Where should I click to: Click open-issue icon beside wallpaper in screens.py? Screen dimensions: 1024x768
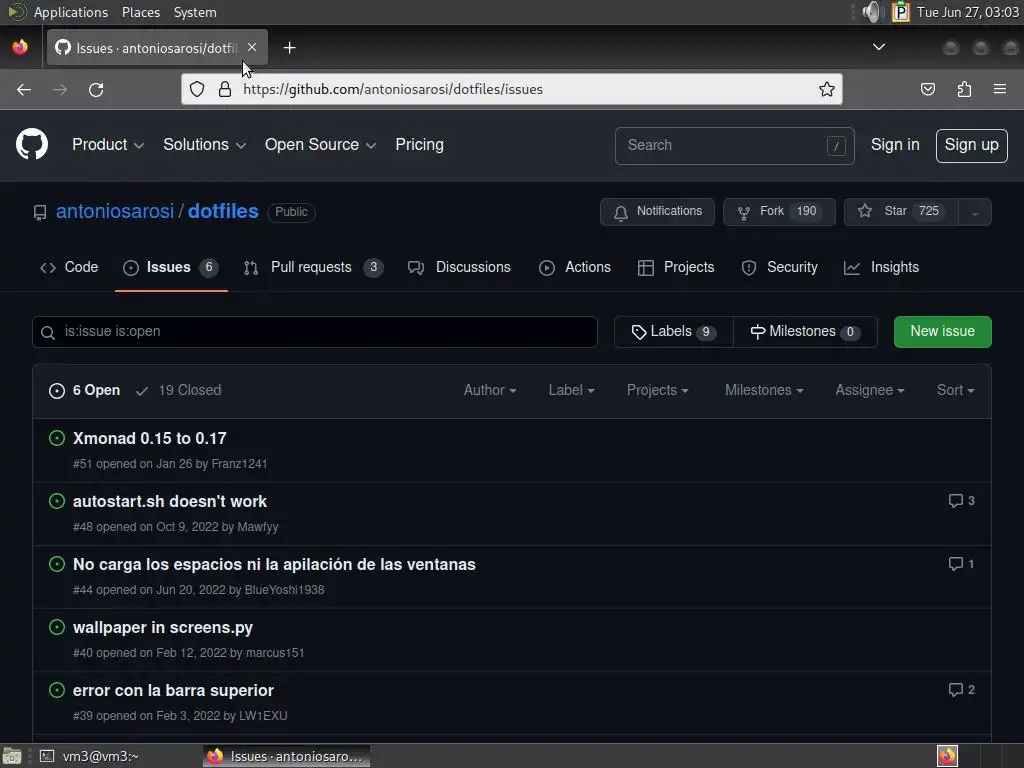(x=57, y=627)
